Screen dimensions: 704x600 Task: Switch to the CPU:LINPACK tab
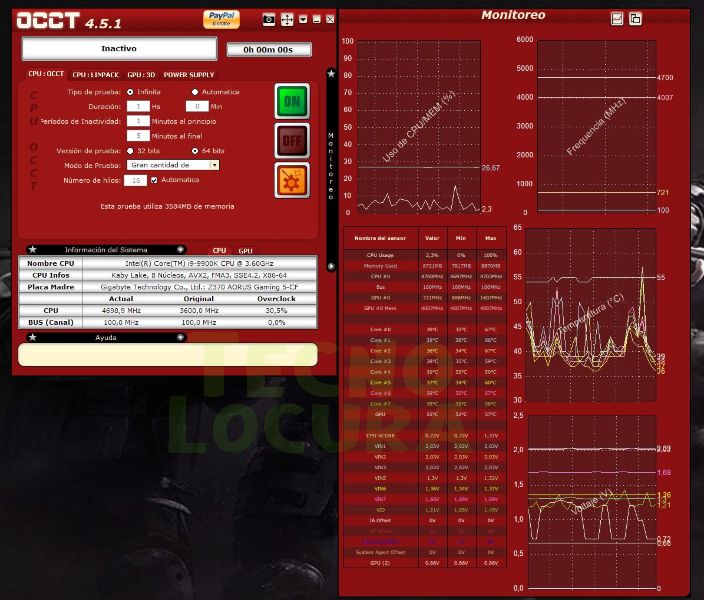pyautogui.click(x=96, y=75)
